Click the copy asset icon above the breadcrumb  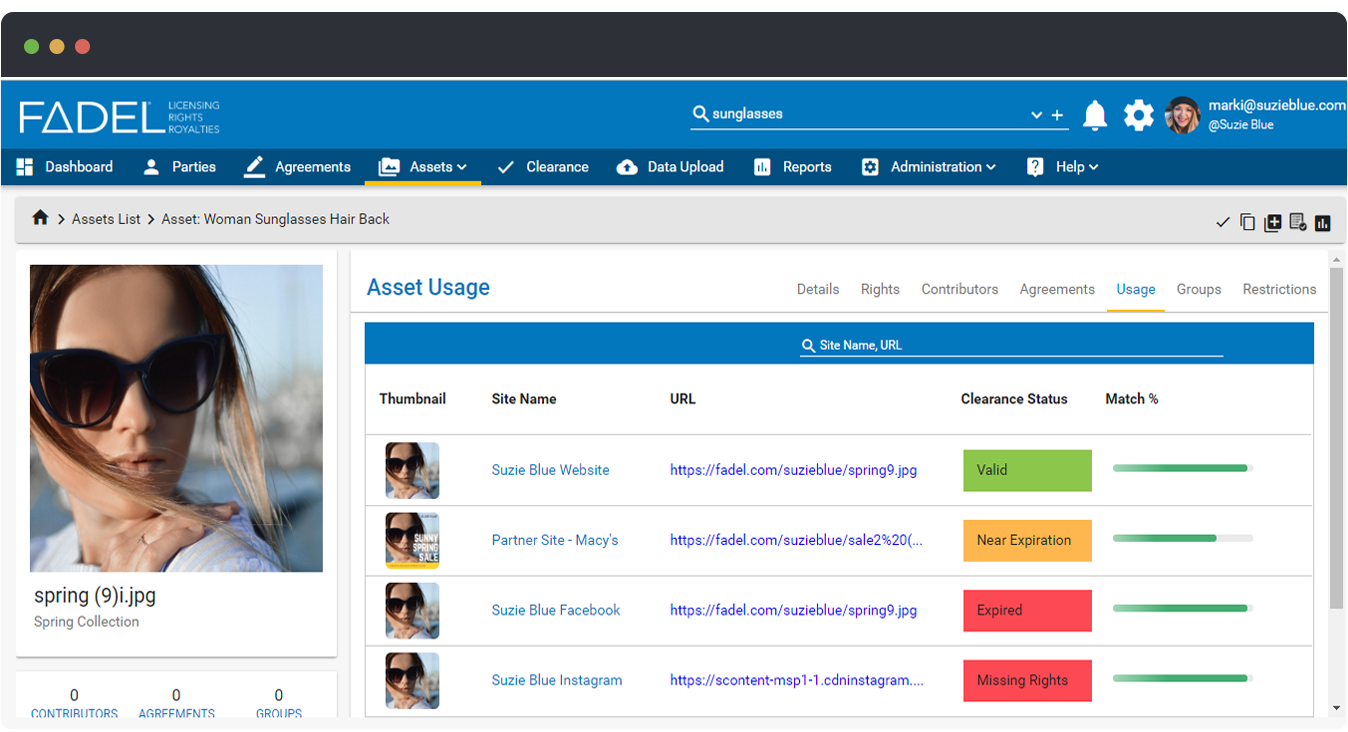click(x=1247, y=222)
